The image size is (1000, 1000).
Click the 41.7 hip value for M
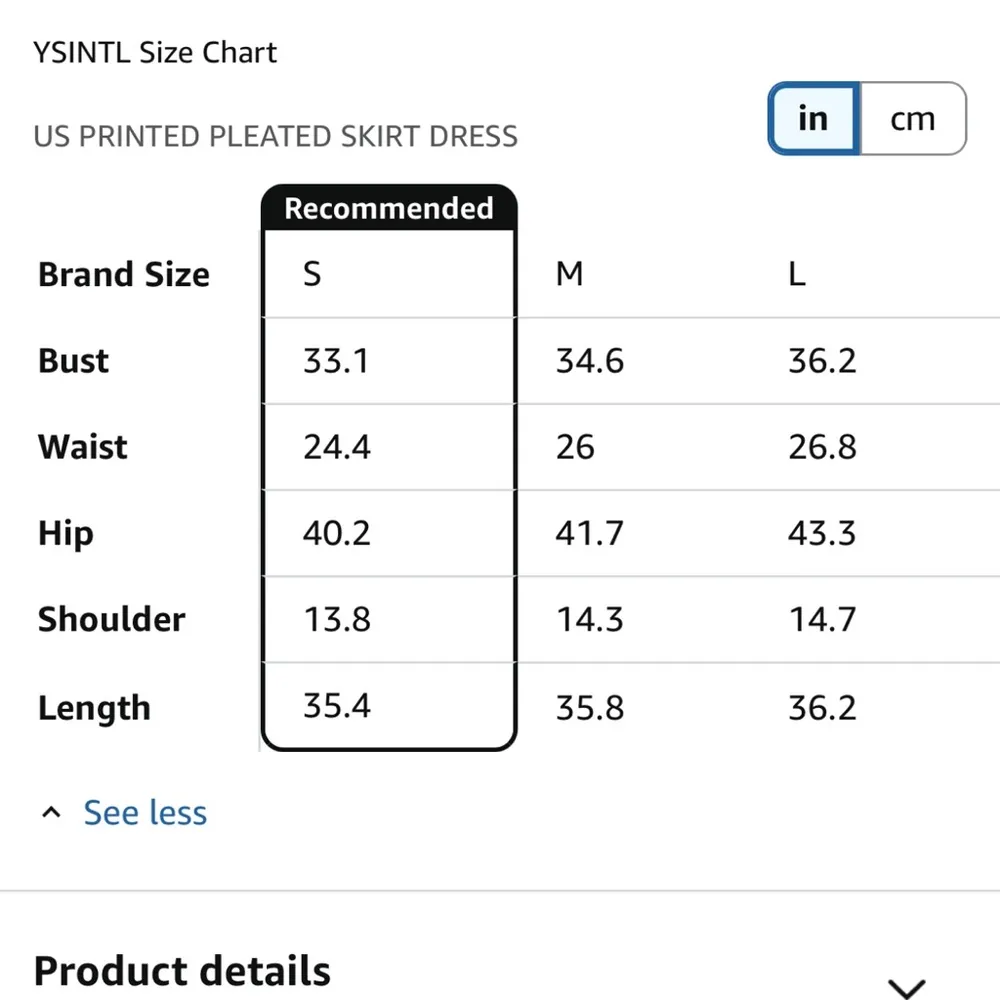click(x=589, y=533)
